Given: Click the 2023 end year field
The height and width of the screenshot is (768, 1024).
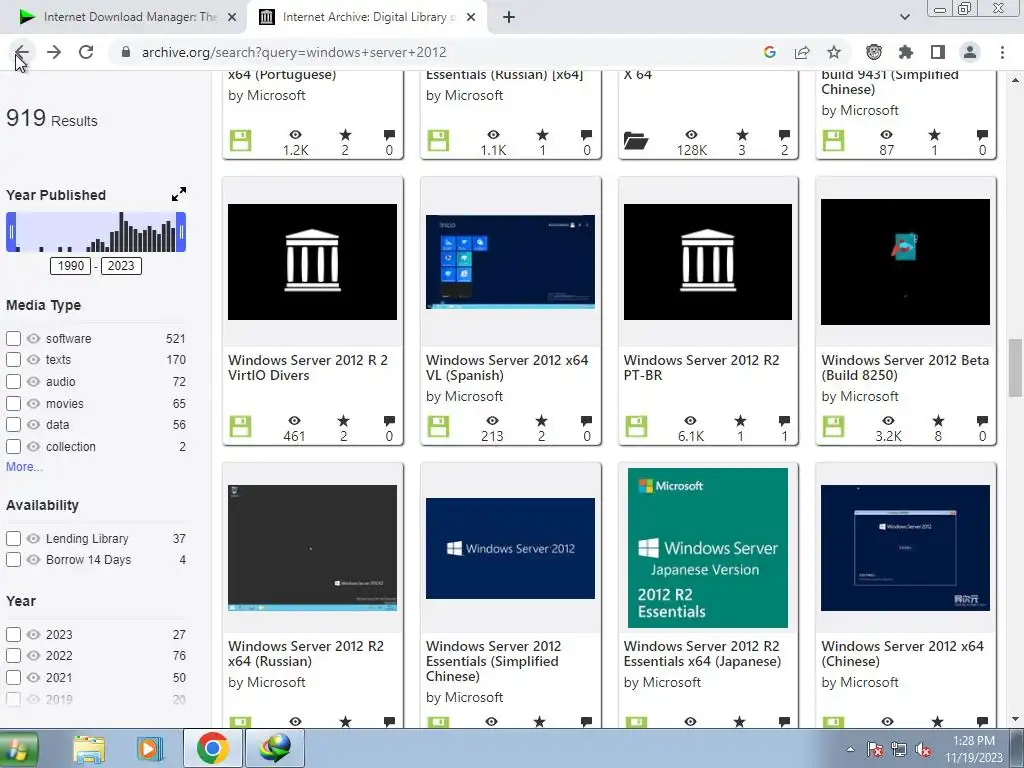Looking at the screenshot, I should coord(121,266).
